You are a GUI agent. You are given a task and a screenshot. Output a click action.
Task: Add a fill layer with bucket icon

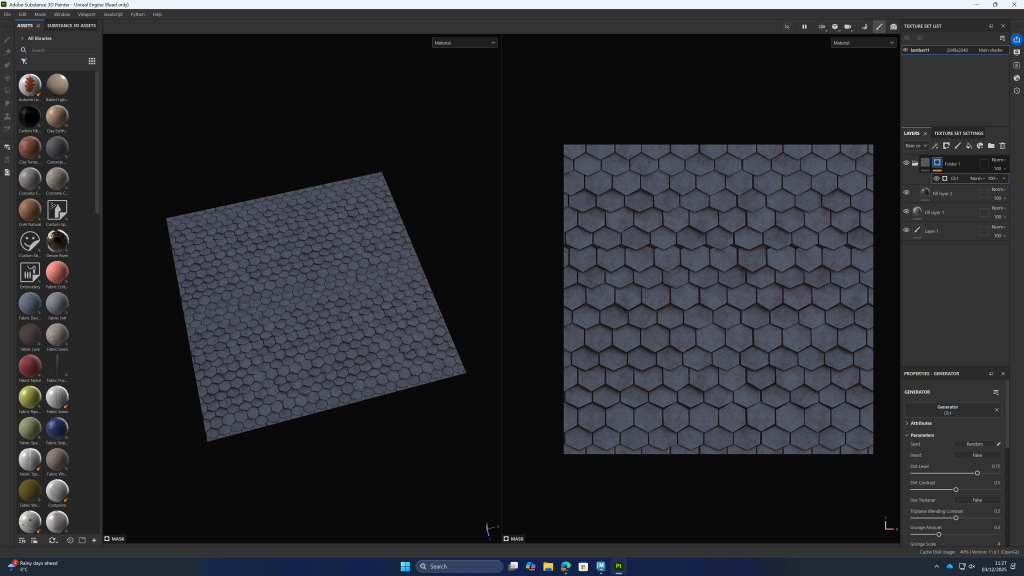click(x=968, y=146)
